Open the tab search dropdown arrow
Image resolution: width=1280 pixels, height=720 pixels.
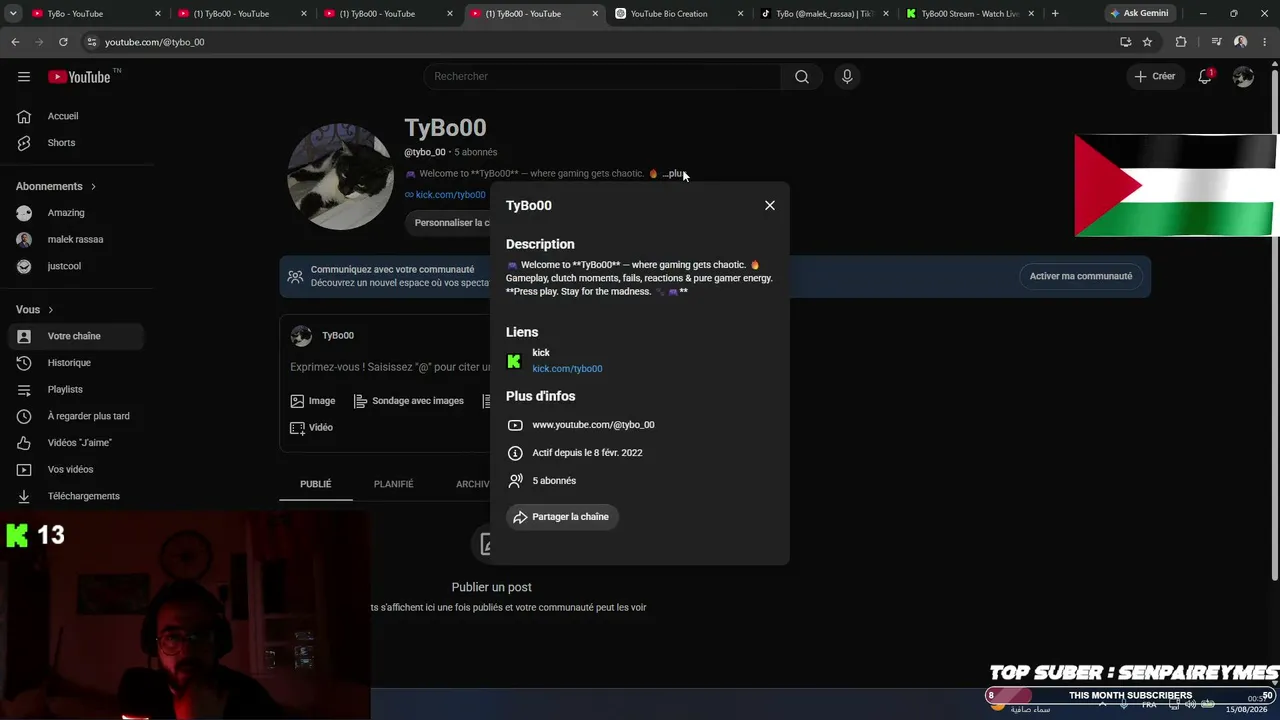pyautogui.click(x=13, y=14)
